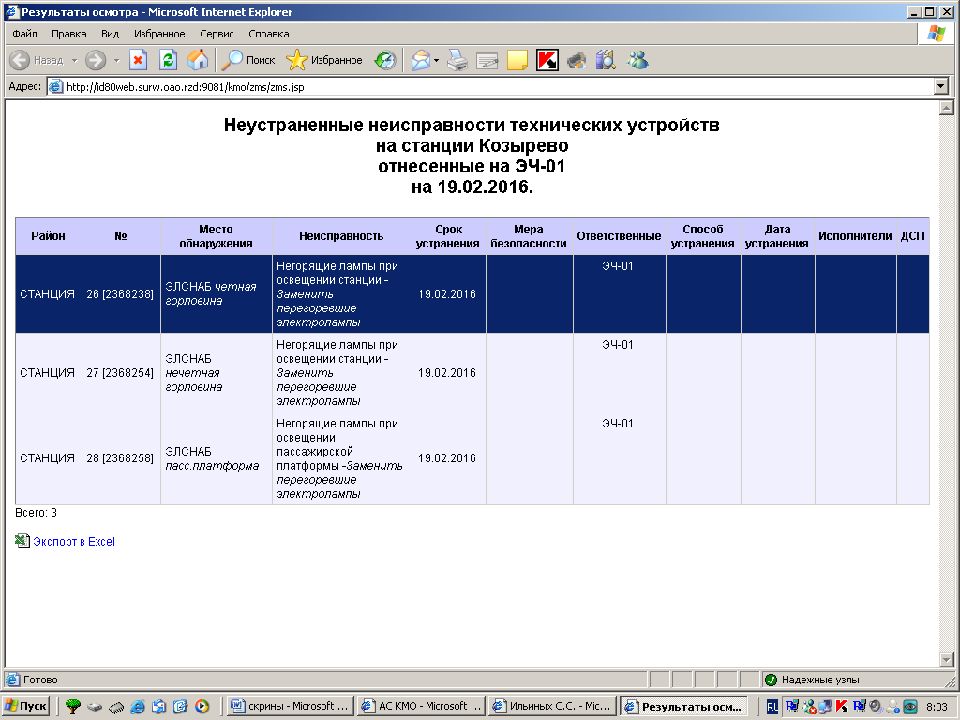Click the gray device icon next to Kaspersky
The image size is (960, 720).
coord(576,60)
